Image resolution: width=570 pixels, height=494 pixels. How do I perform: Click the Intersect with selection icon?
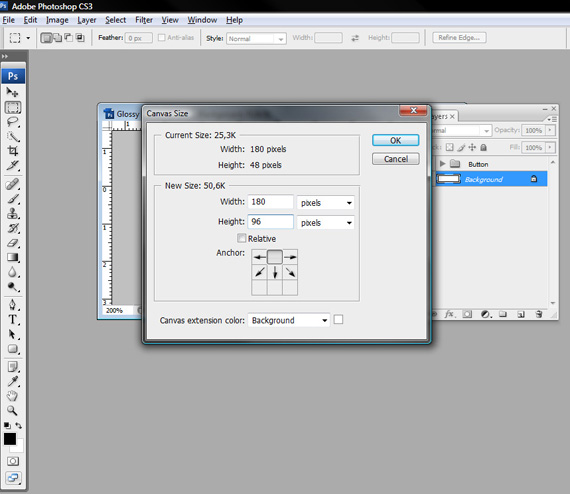click(80, 37)
